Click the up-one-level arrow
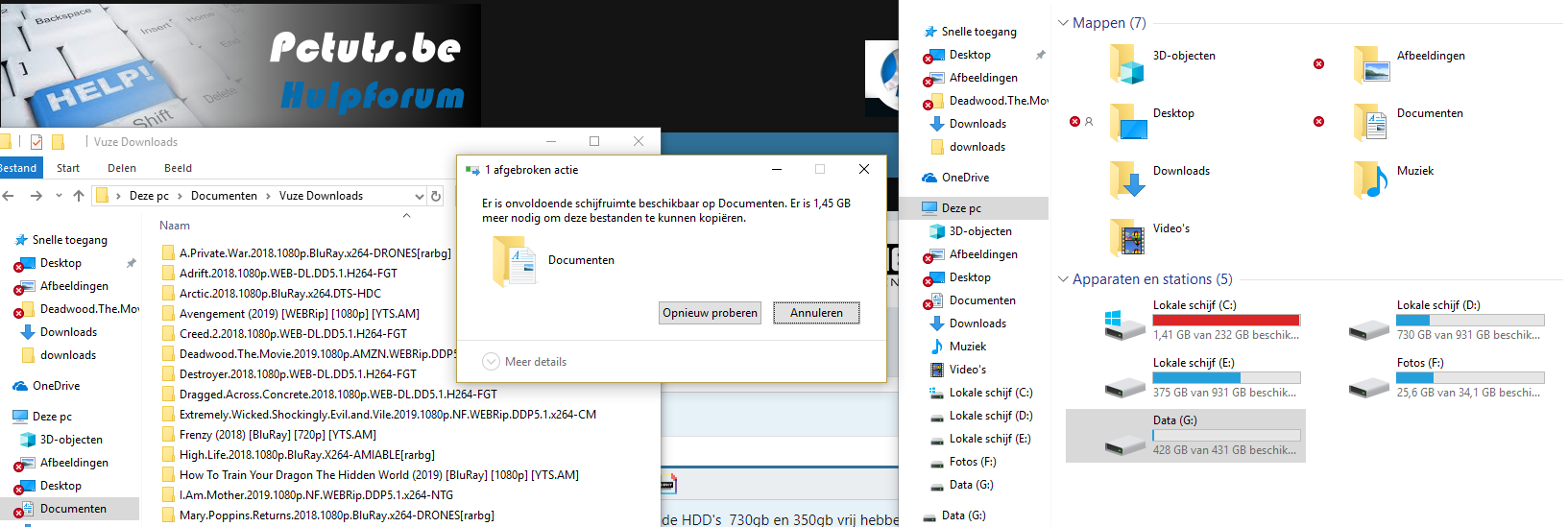Image resolution: width=1568 pixels, height=527 pixels. 79,196
